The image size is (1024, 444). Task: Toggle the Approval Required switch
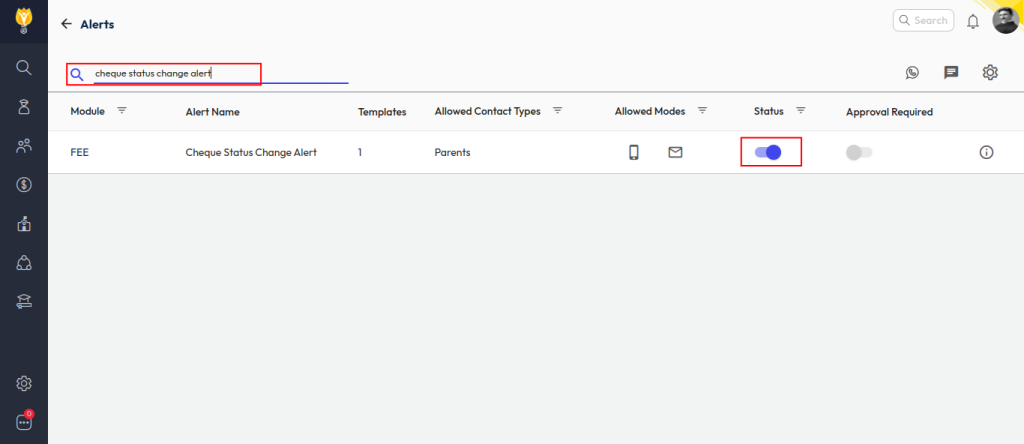pos(858,152)
